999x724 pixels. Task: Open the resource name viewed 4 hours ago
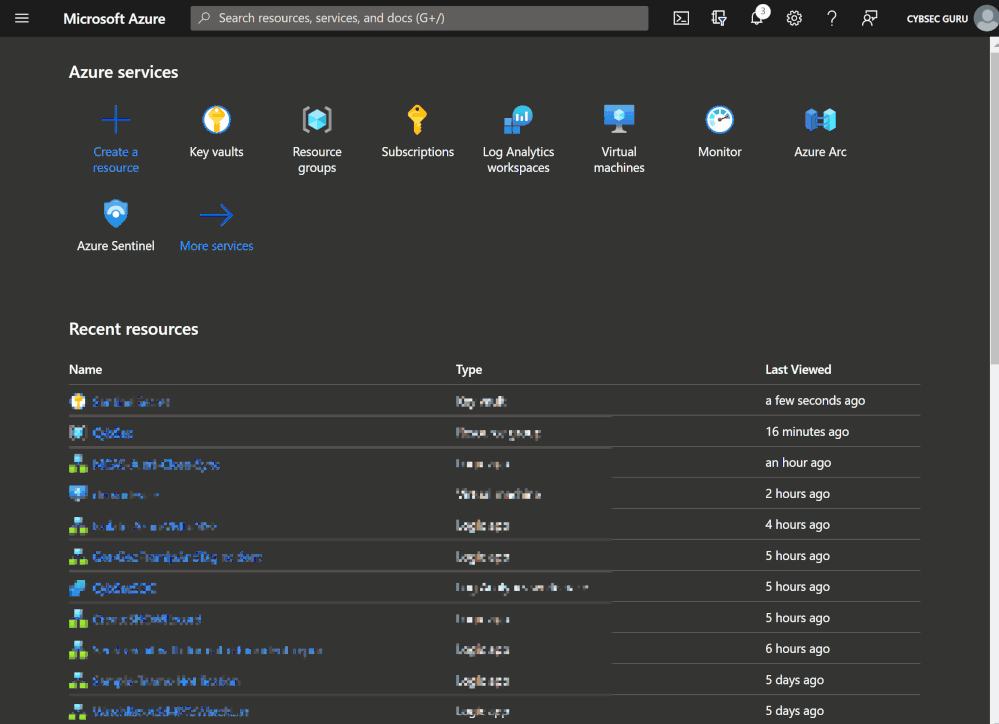[x=155, y=526]
